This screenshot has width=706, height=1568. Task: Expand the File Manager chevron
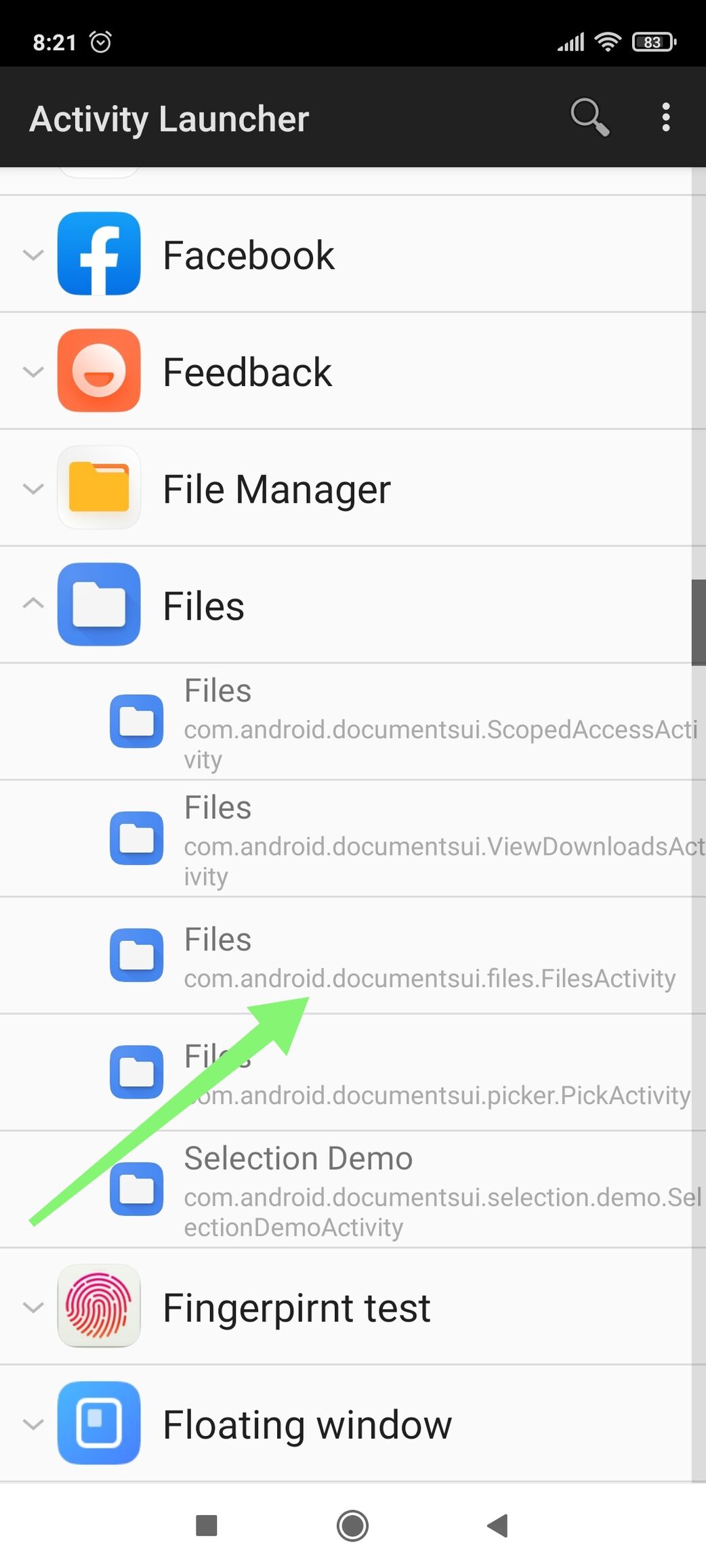(33, 488)
